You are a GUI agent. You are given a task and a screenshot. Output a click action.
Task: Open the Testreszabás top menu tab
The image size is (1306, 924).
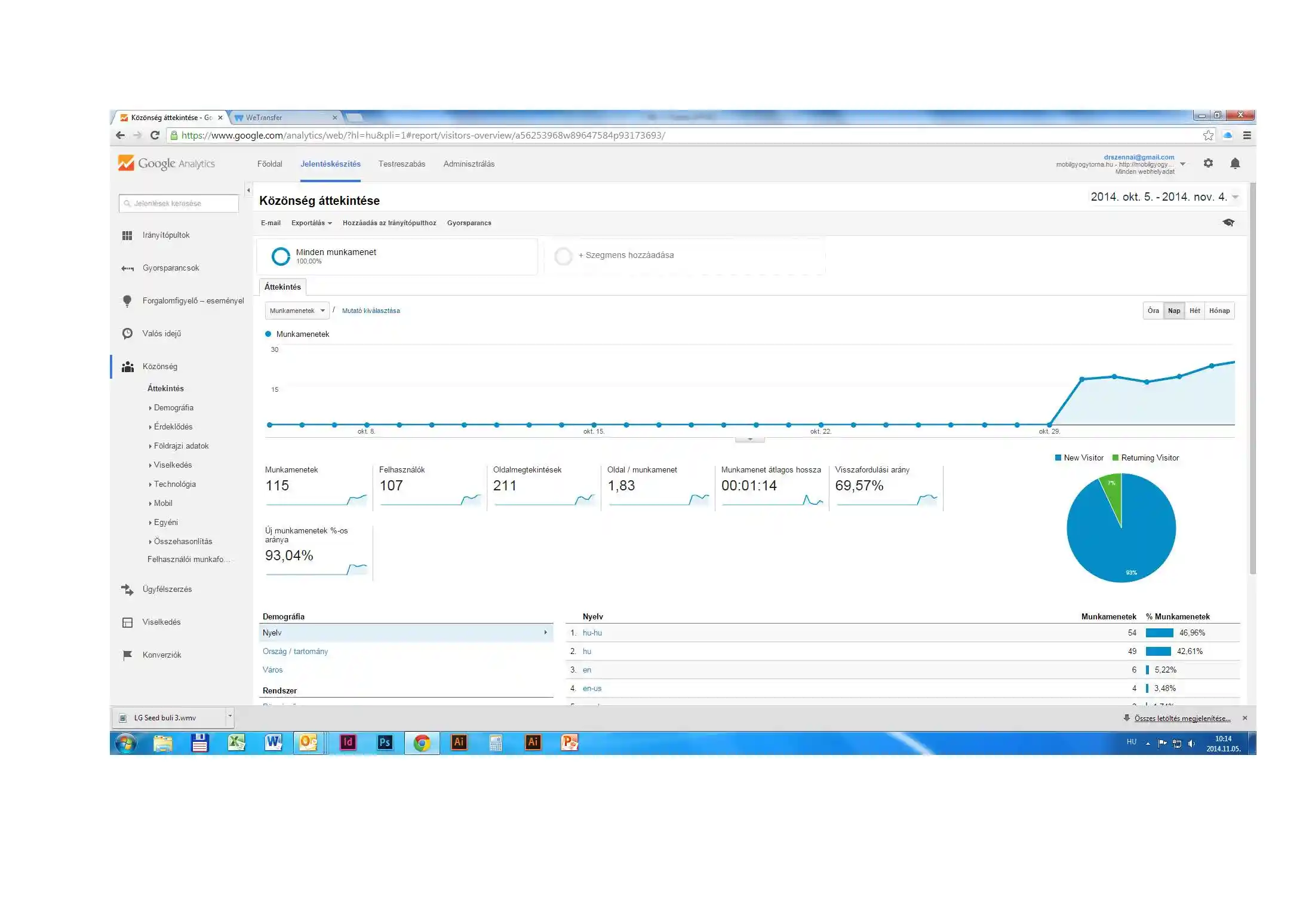tap(401, 164)
